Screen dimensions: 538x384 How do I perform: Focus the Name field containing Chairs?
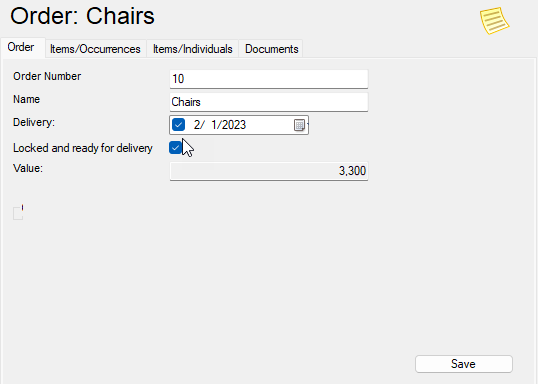pos(269,102)
